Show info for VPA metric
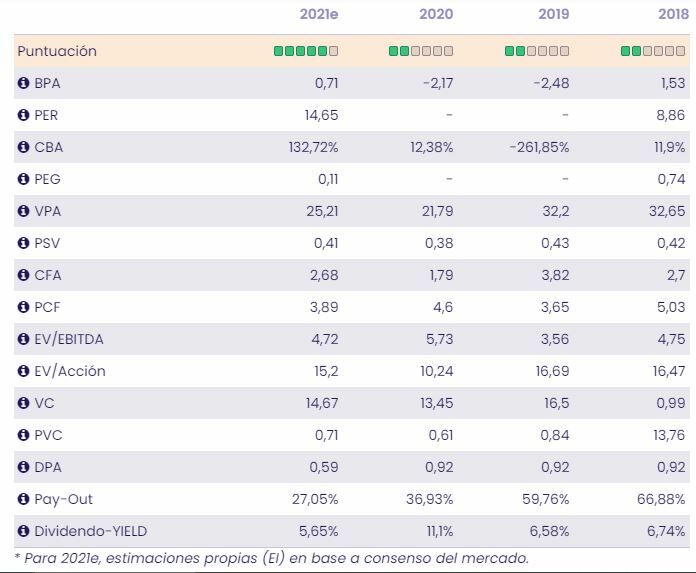Viewport: 696px width, 573px height. [x=24, y=211]
